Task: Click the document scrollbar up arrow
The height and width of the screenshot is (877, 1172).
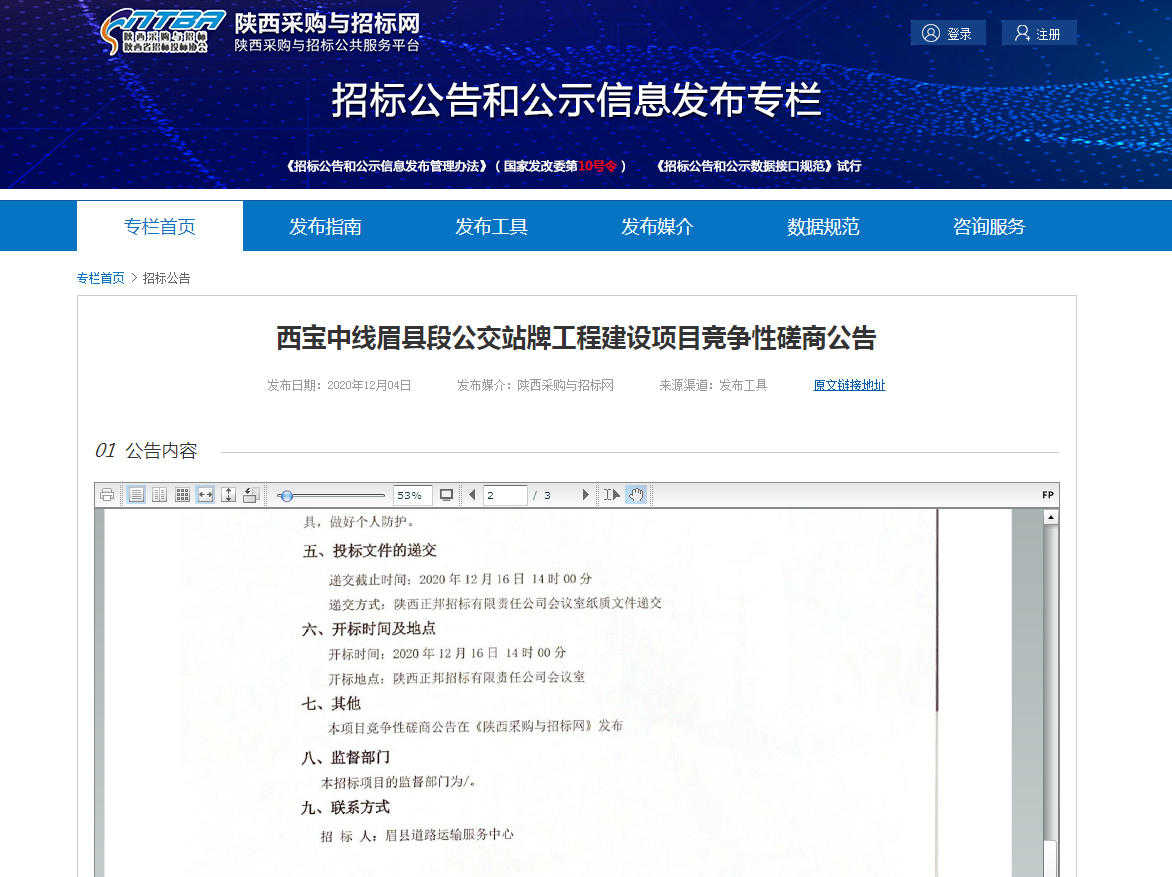Action: point(1050,518)
